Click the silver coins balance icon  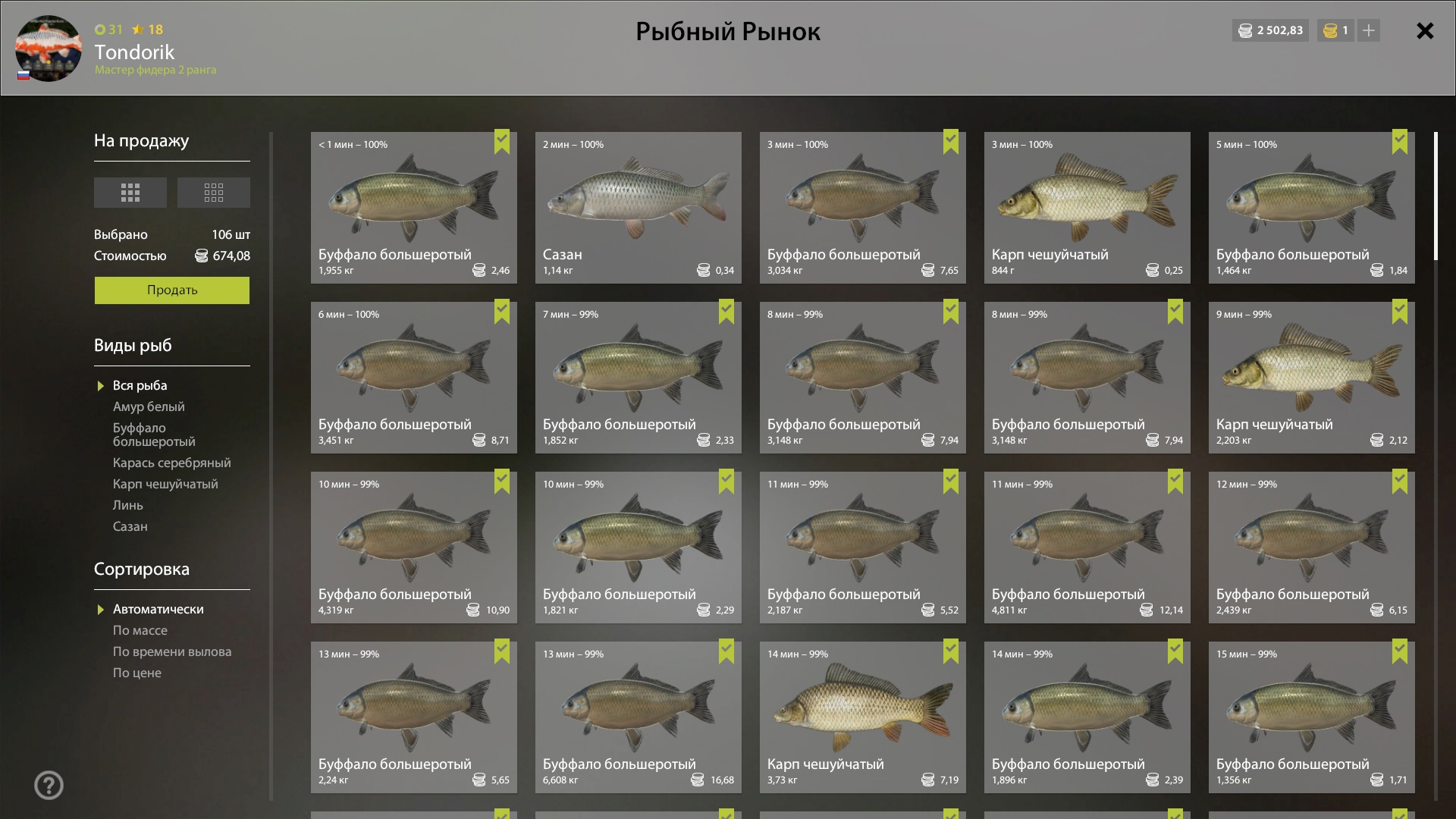(1245, 30)
